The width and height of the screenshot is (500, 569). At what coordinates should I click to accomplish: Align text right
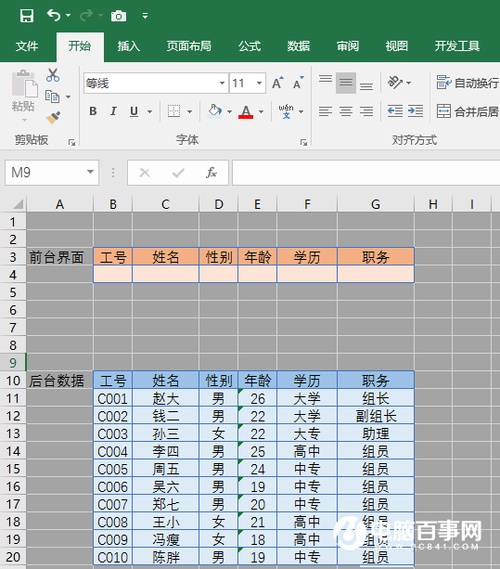366,111
